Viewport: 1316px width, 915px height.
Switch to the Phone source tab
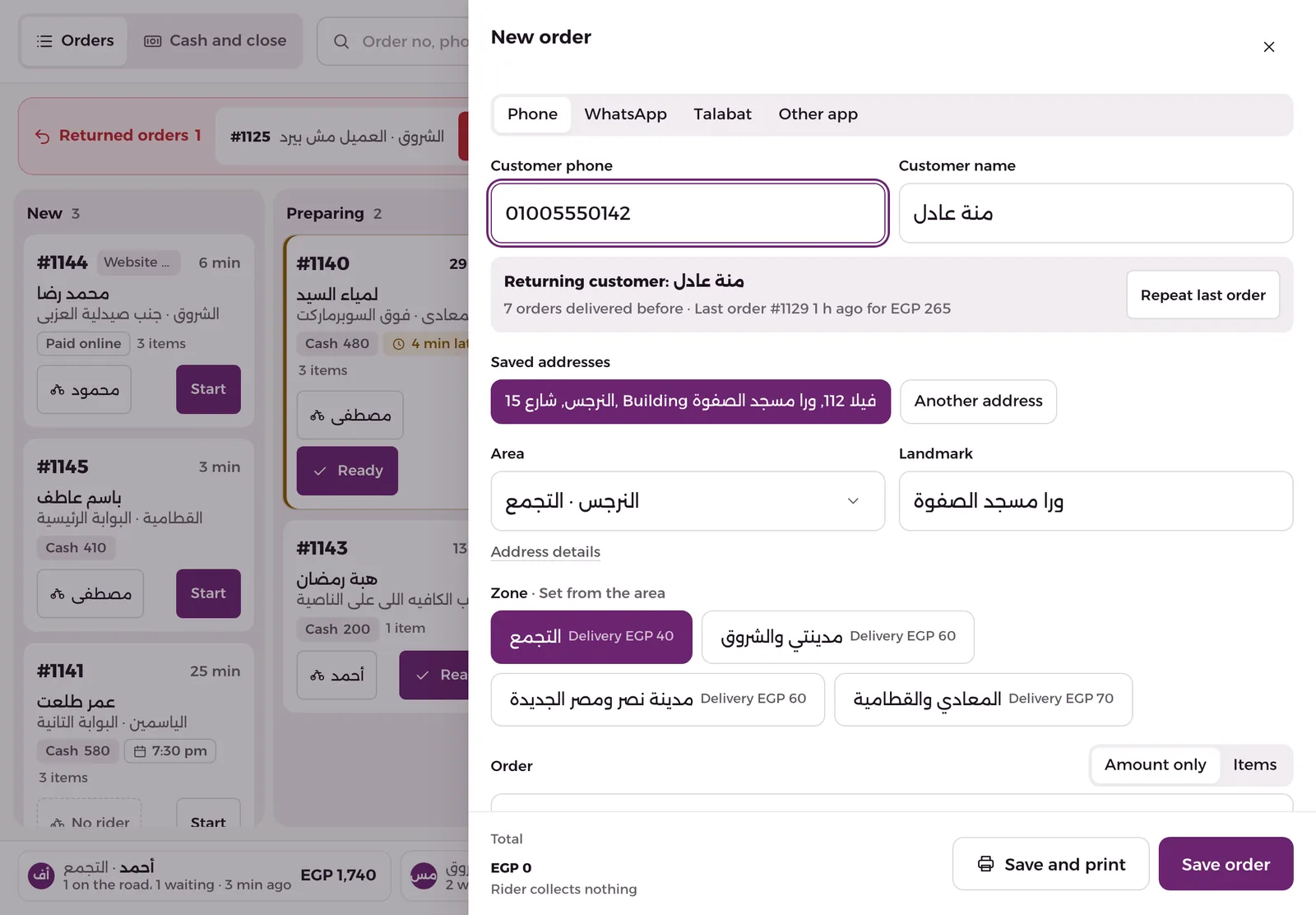click(532, 114)
